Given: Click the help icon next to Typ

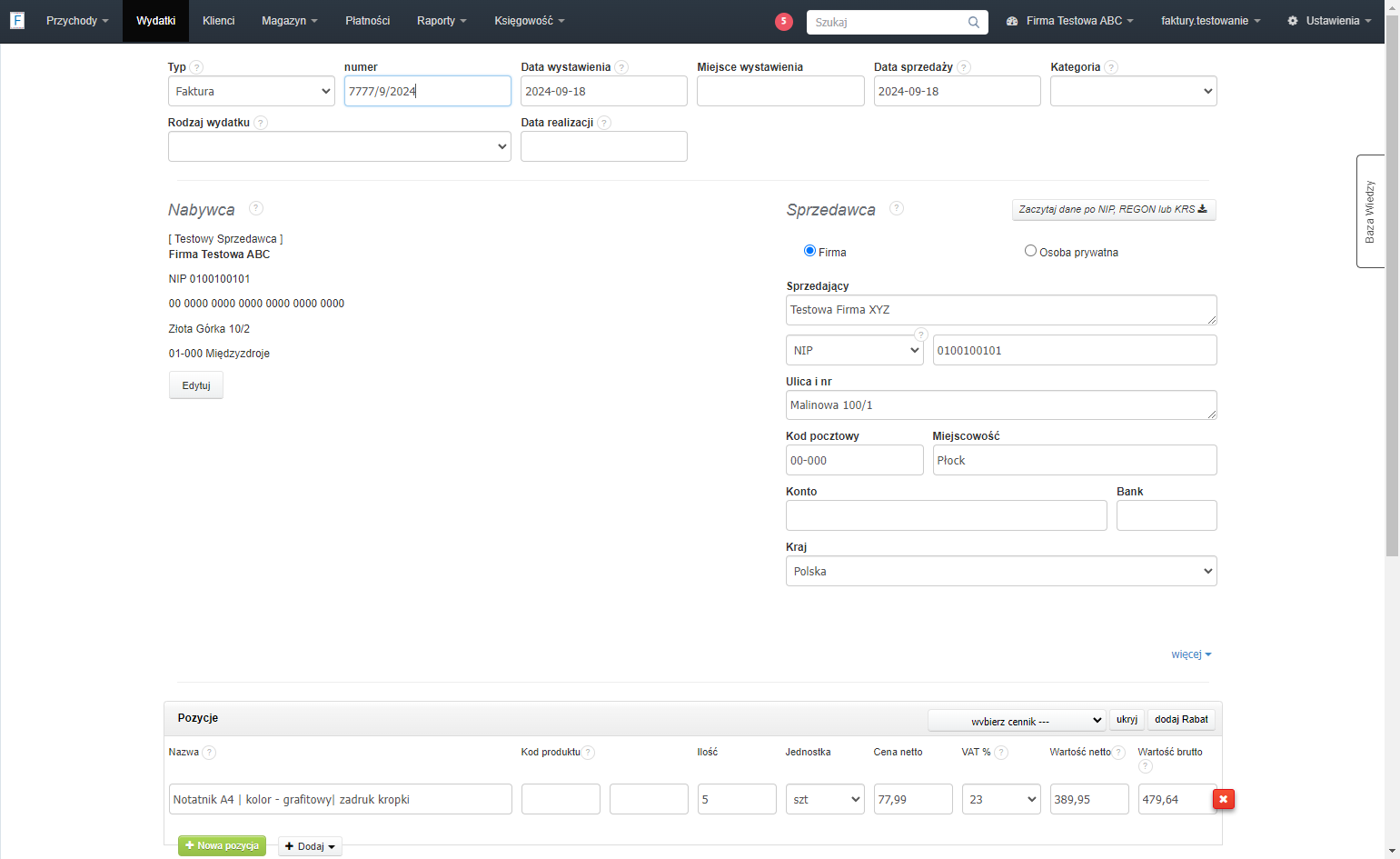Looking at the screenshot, I should pos(197,67).
